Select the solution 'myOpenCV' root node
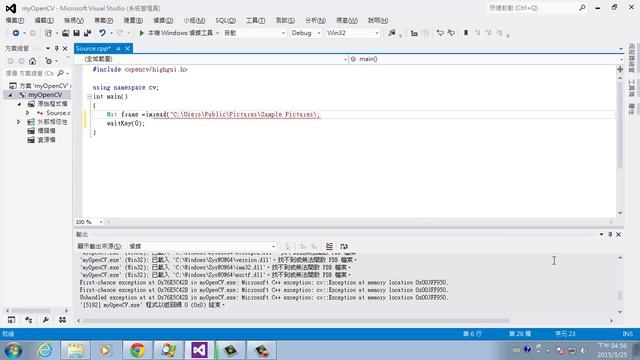The width and height of the screenshot is (640, 360). pyautogui.click(x=44, y=86)
